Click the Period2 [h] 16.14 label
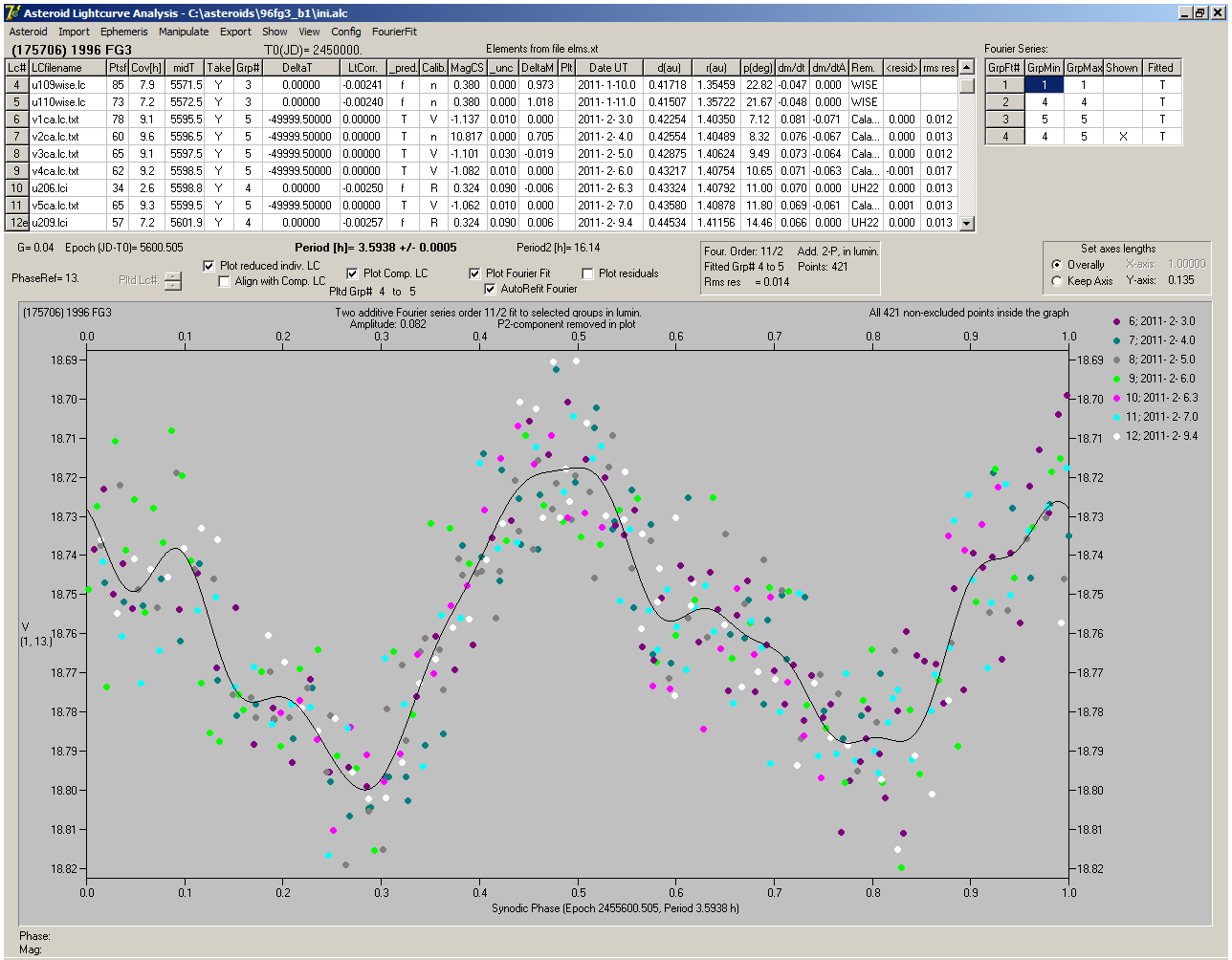Image resolution: width=1232 pixels, height=960 pixels. [559, 248]
